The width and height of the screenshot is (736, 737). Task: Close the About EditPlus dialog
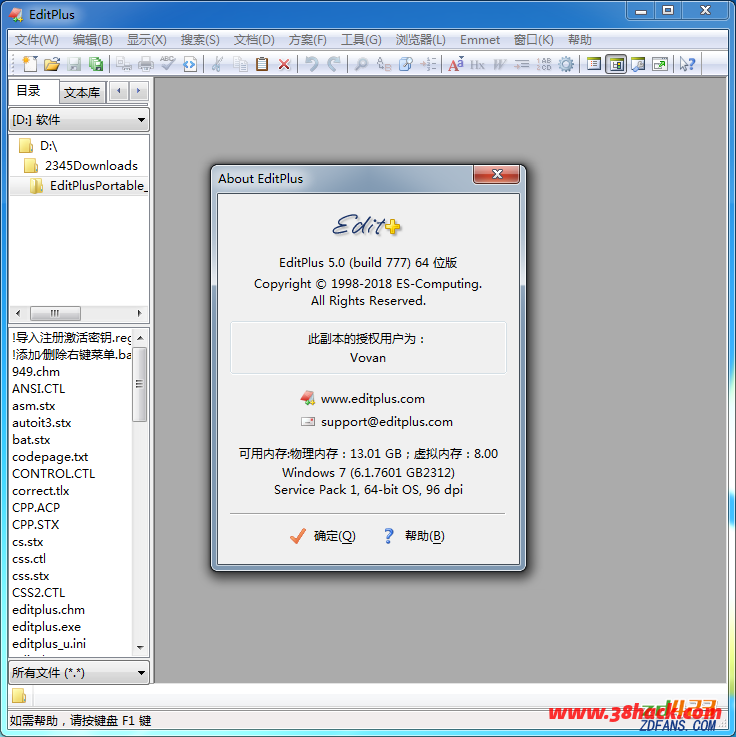coord(496,174)
